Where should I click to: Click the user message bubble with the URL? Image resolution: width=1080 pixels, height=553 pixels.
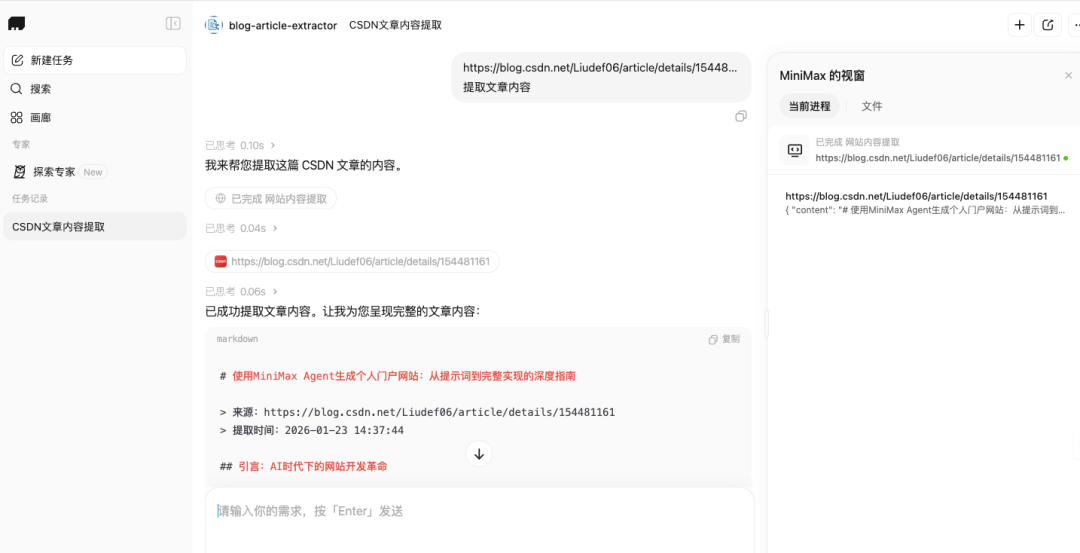tap(601, 77)
